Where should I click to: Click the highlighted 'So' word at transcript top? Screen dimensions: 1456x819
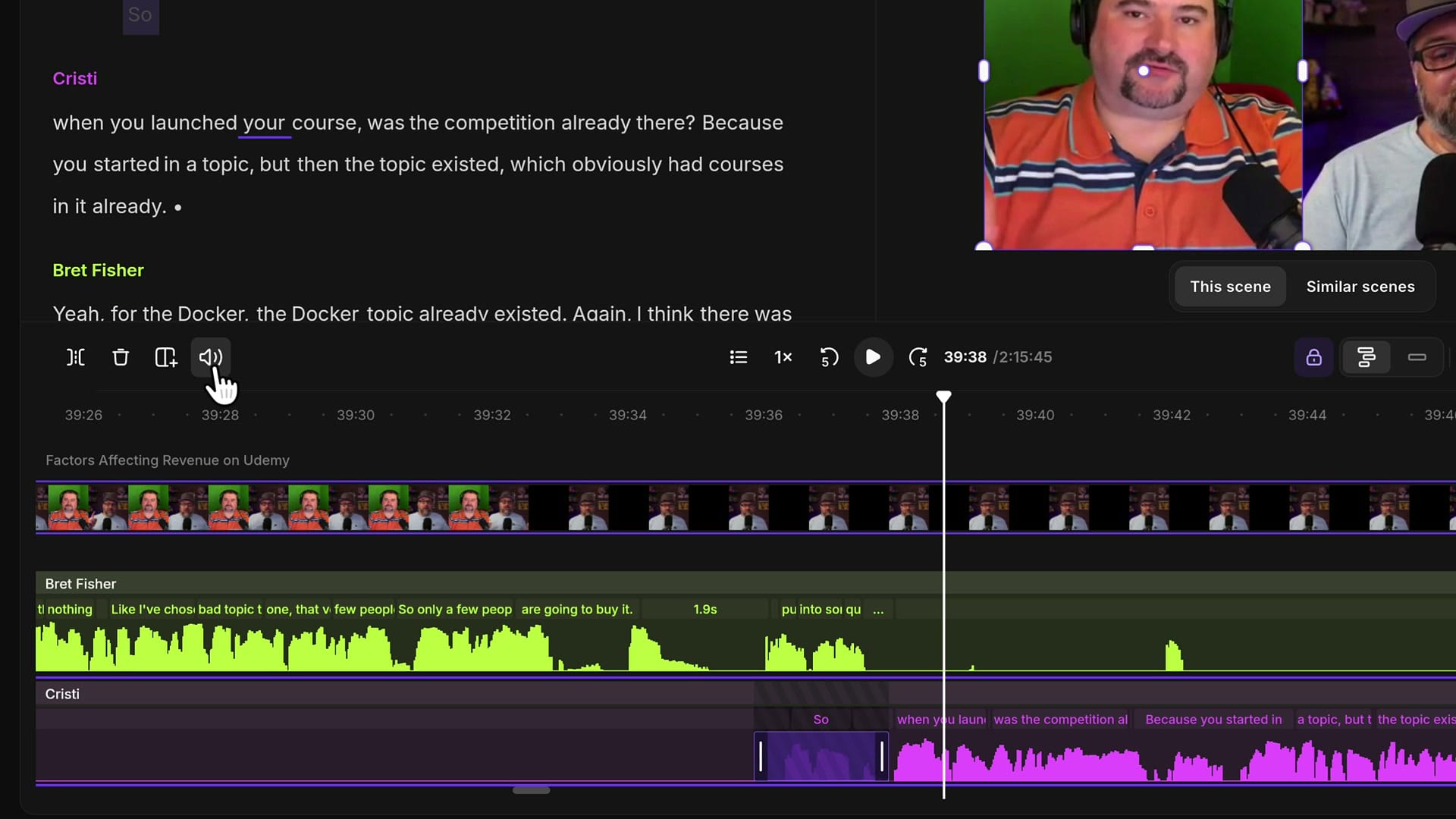[x=140, y=14]
